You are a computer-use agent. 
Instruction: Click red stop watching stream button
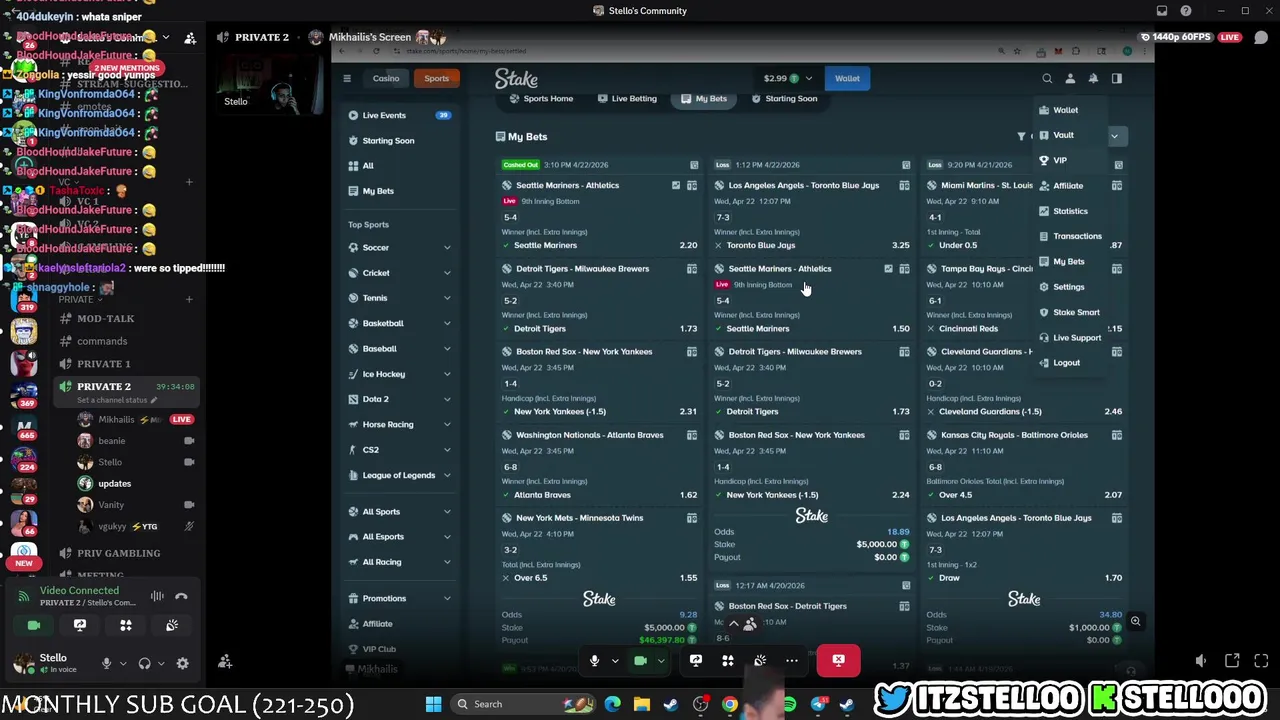coord(838,660)
